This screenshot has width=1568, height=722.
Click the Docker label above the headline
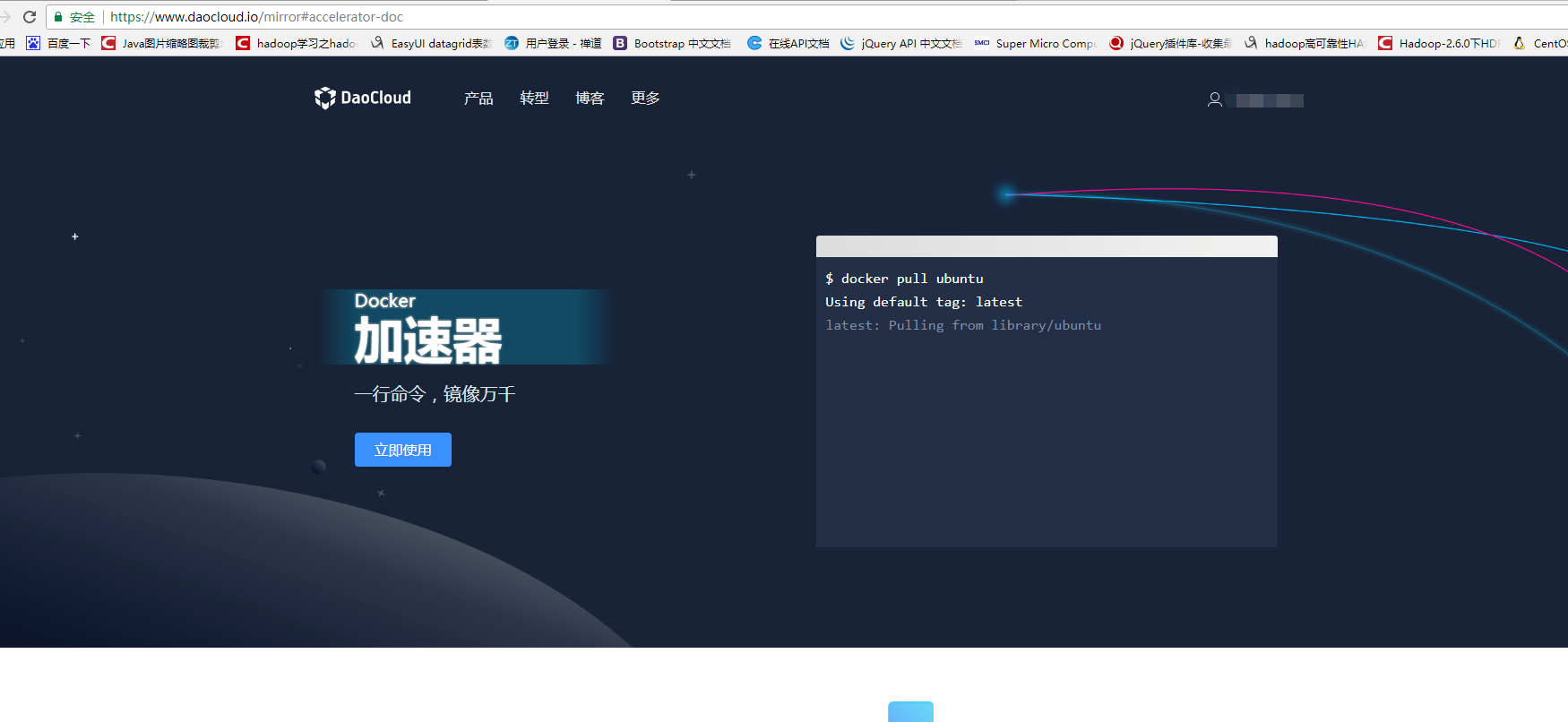point(385,301)
